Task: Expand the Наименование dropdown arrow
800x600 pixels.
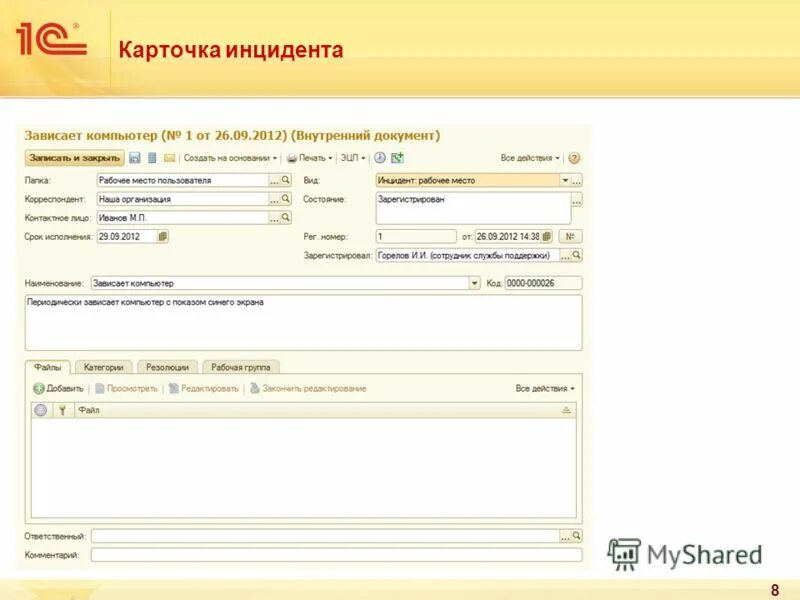Action: tap(477, 282)
